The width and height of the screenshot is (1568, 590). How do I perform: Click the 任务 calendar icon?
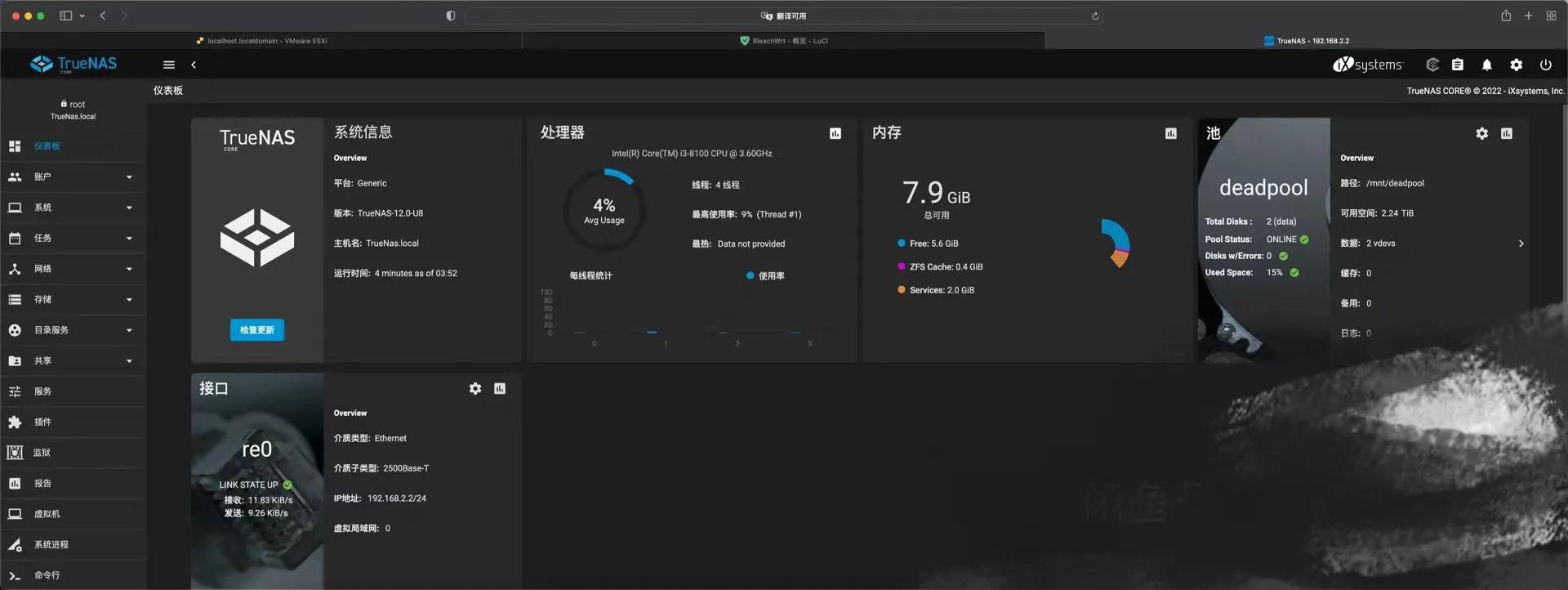15,239
